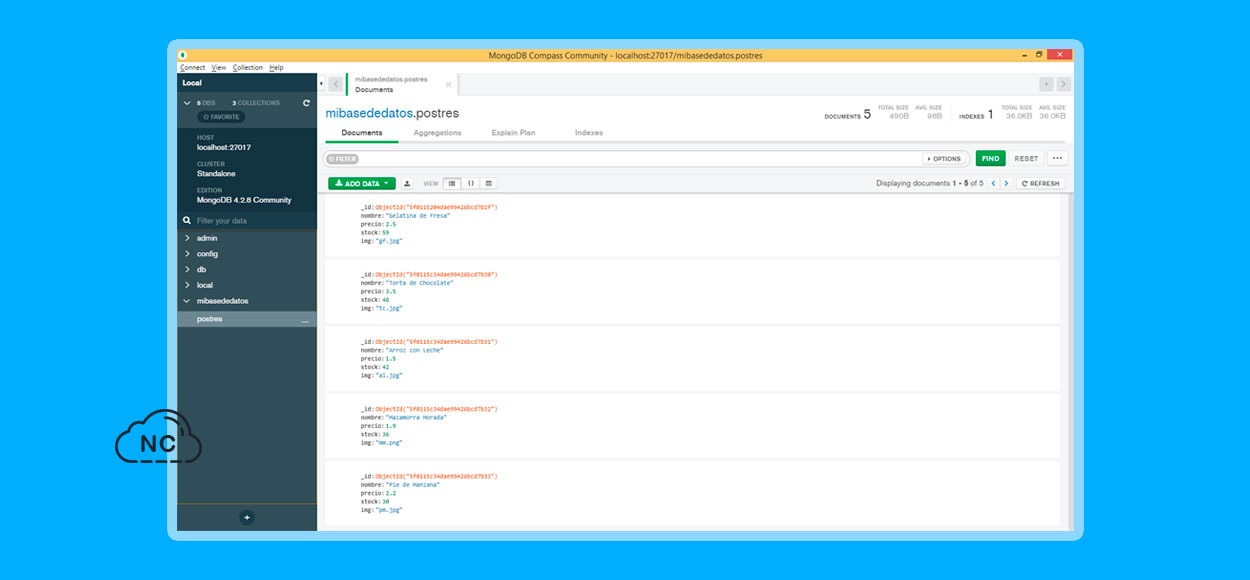The height and width of the screenshot is (580, 1250).
Task: Click the "mm.png" img value
Action: coord(389,443)
